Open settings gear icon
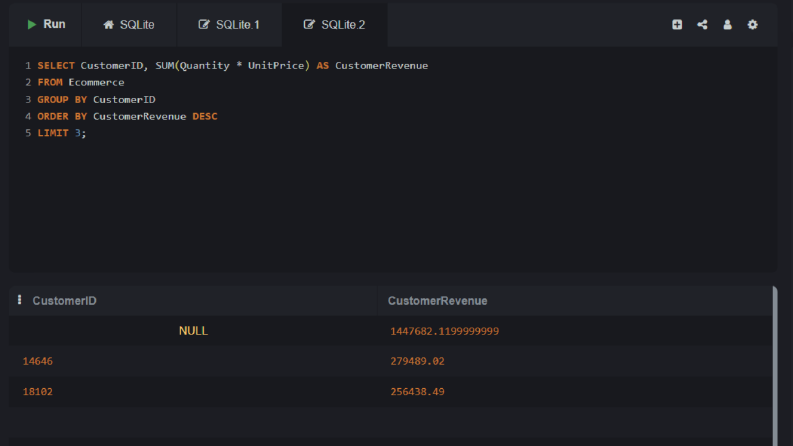 753,24
